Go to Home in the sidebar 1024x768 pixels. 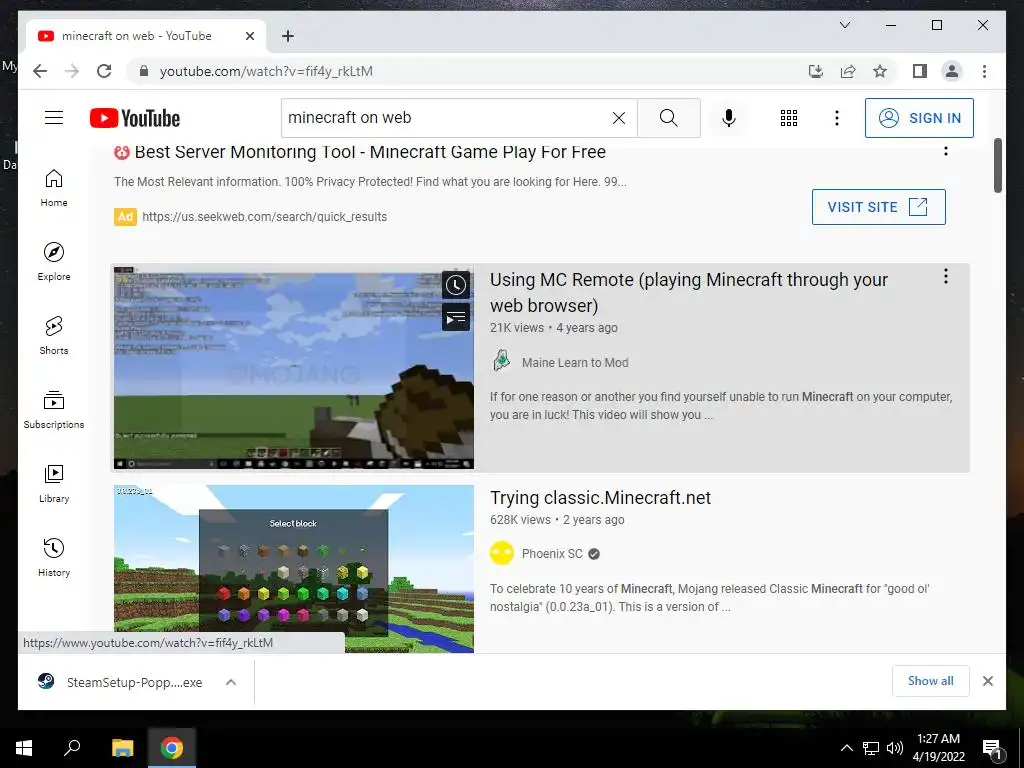tap(54, 188)
